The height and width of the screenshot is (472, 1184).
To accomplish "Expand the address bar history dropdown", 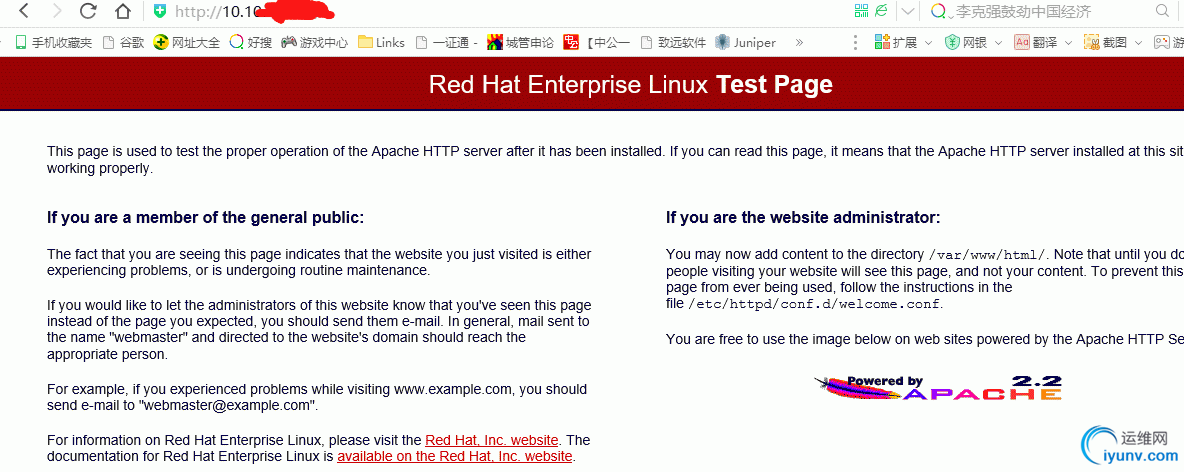I will (908, 11).
